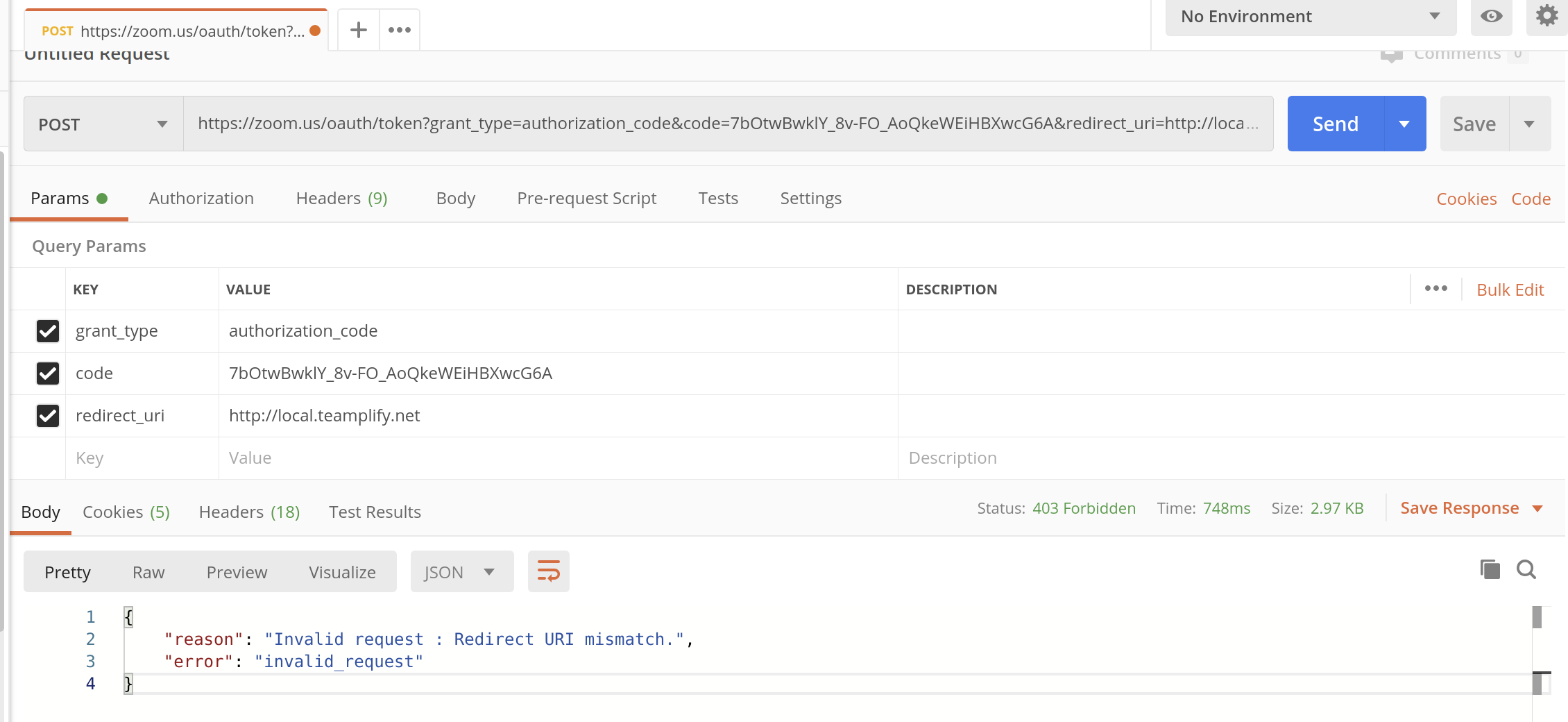Click the blue Send button
The height and width of the screenshot is (722, 1568).
pyautogui.click(x=1335, y=124)
